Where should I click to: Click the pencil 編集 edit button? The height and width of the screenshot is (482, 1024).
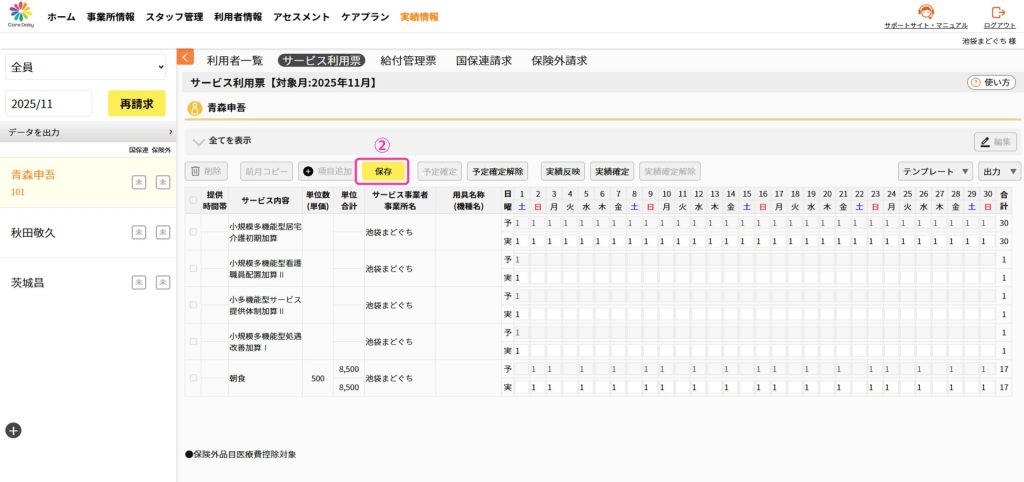(x=995, y=142)
